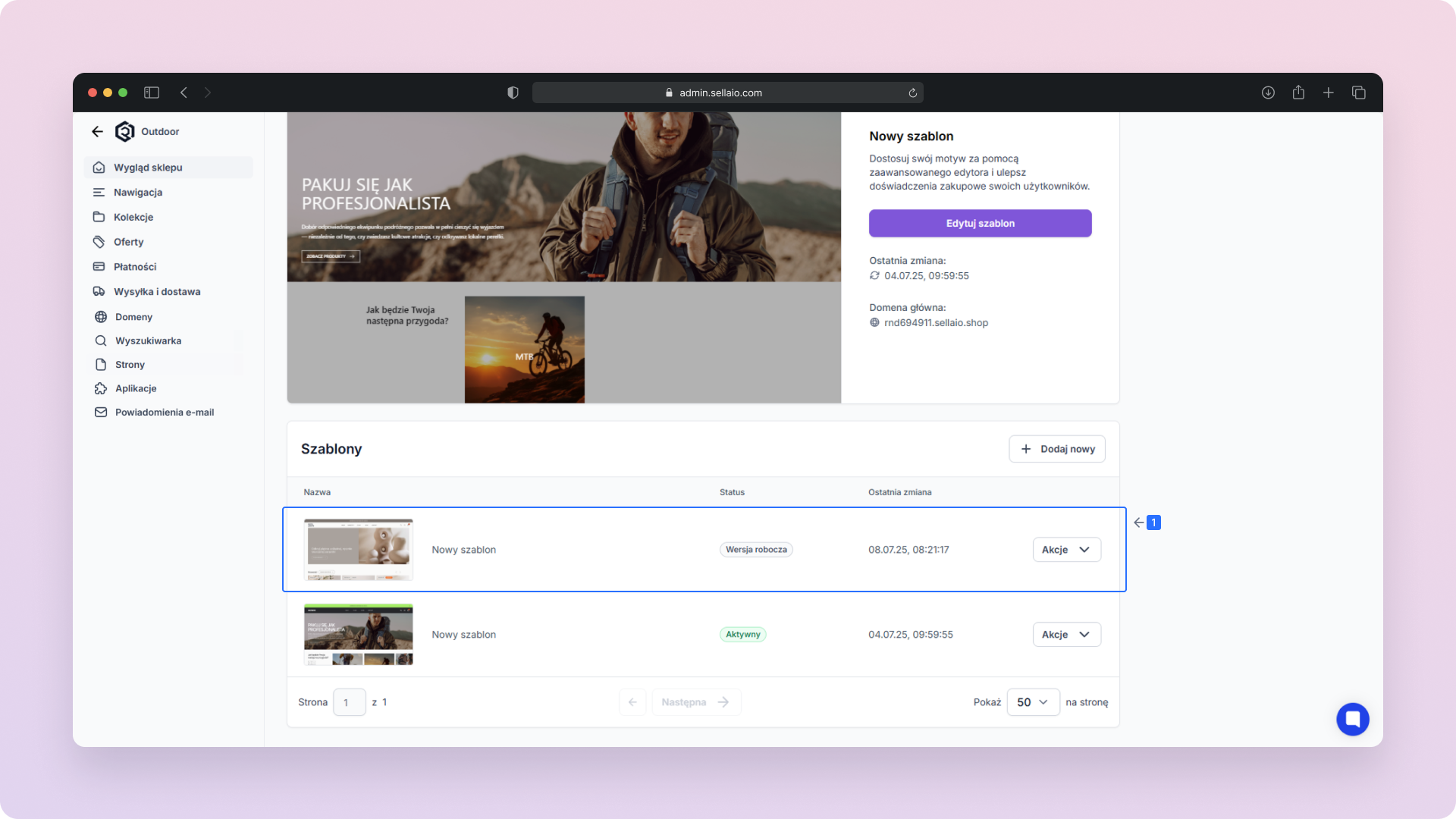This screenshot has width=1456, height=819.
Task: Click the Safari sidebar toggle icon
Action: [x=152, y=93]
